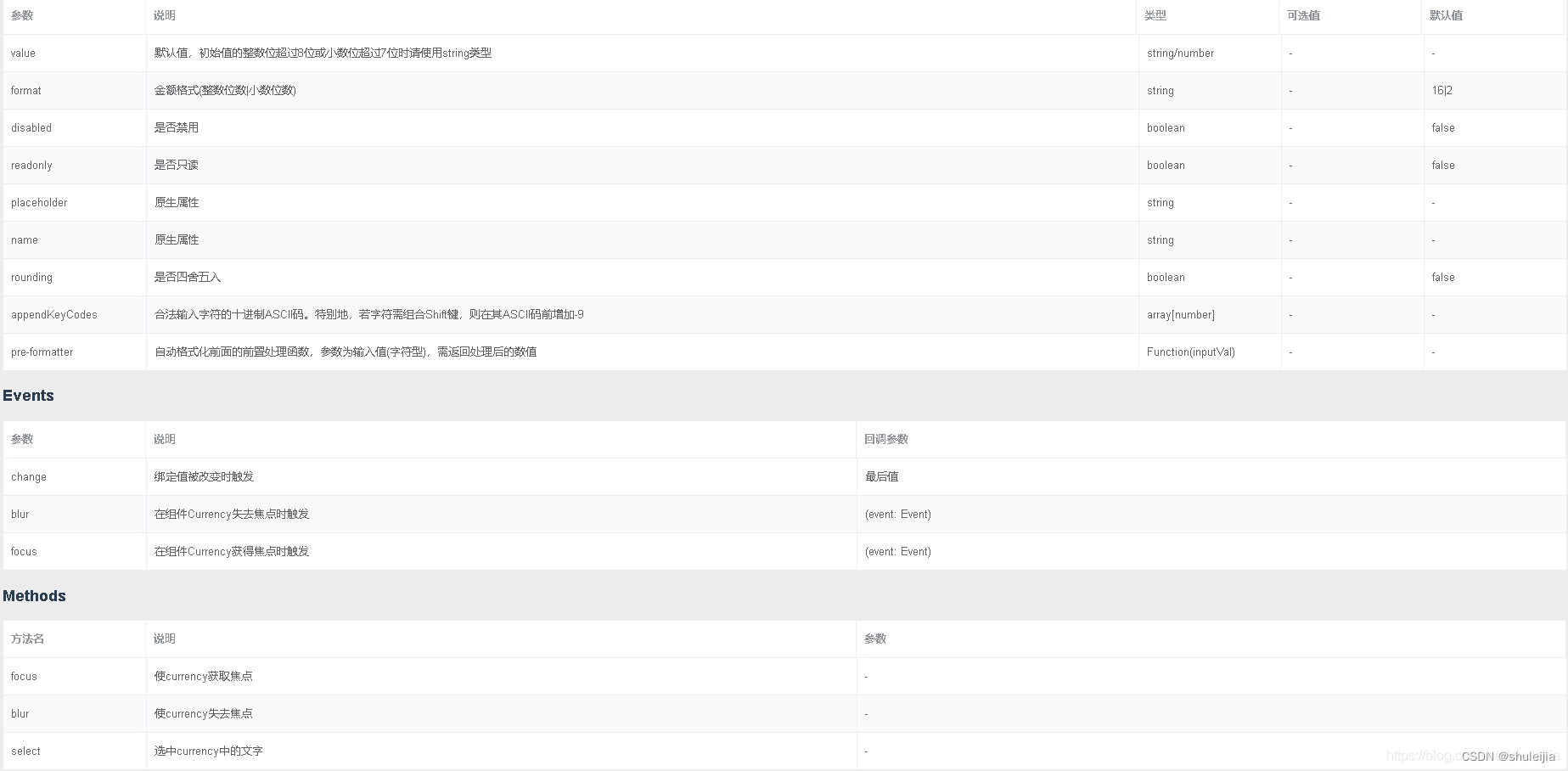Click the pre-formatter description text
Image resolution: width=1568 pixels, height=771 pixels.
point(346,352)
